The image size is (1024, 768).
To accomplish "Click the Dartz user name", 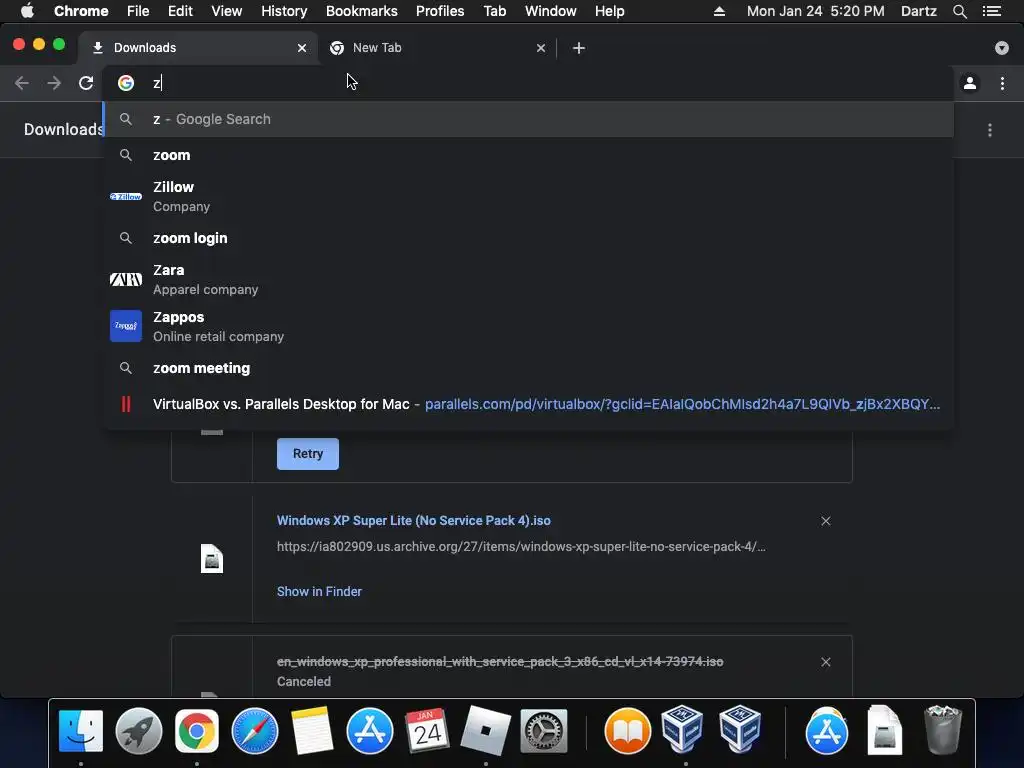I will tap(918, 11).
